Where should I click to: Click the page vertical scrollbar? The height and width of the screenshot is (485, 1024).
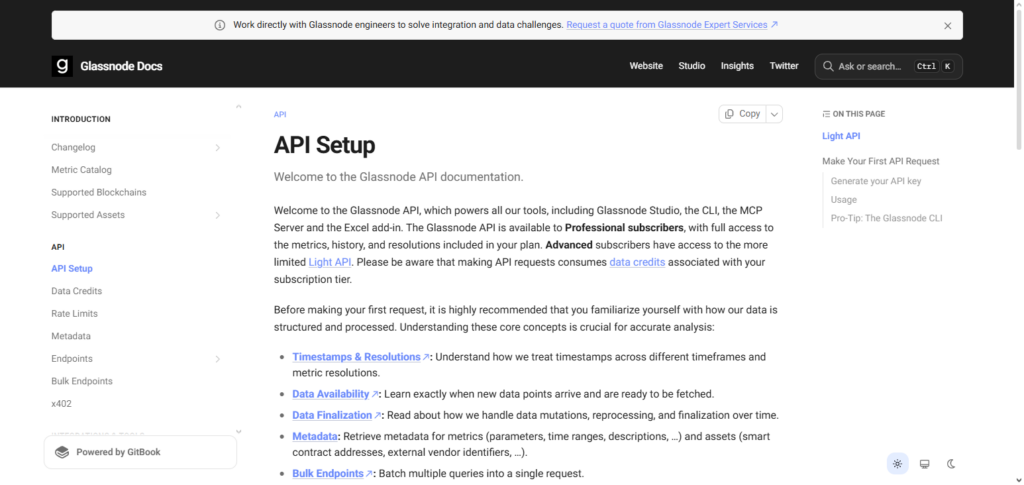1018,78
